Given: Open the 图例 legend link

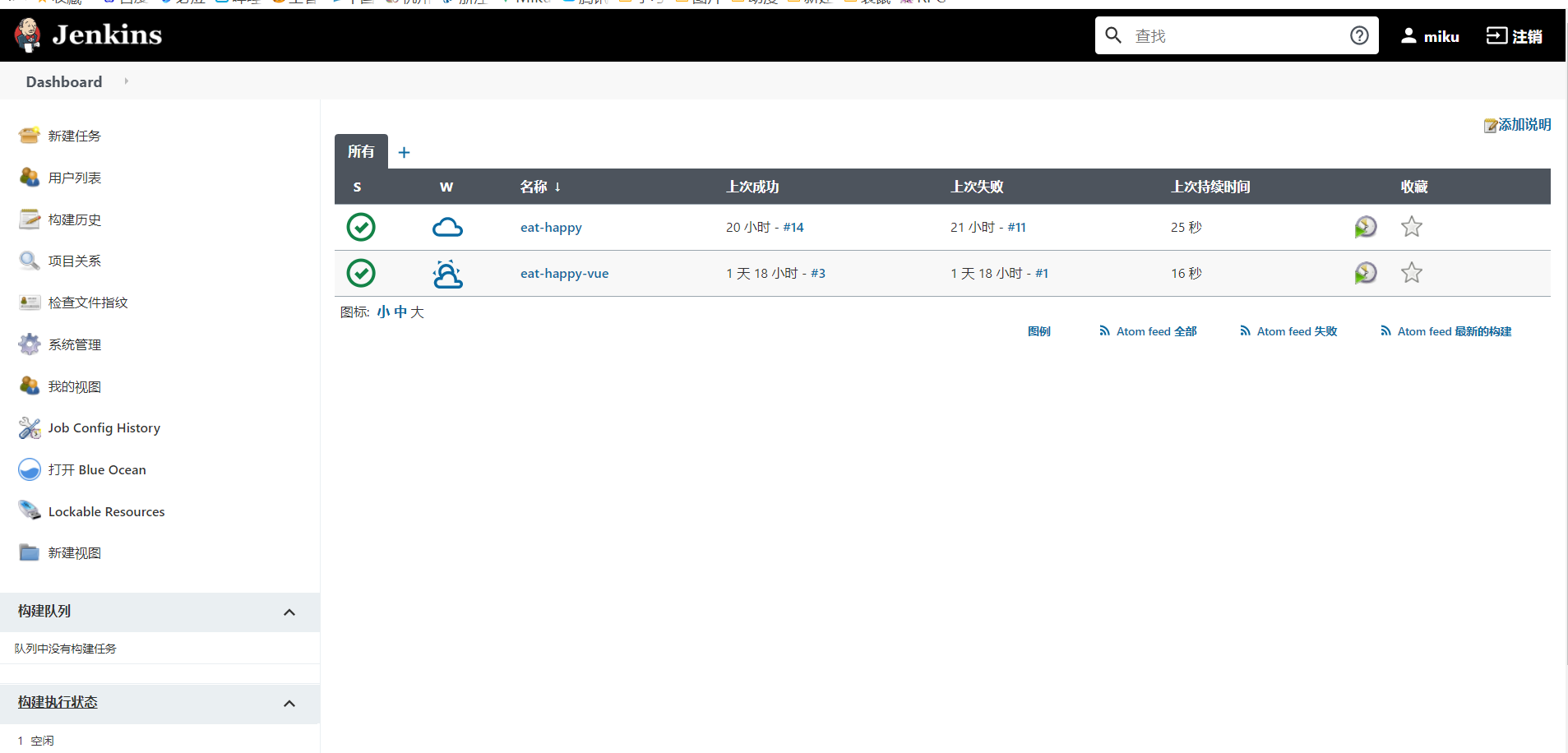Looking at the screenshot, I should pyautogui.click(x=1039, y=331).
